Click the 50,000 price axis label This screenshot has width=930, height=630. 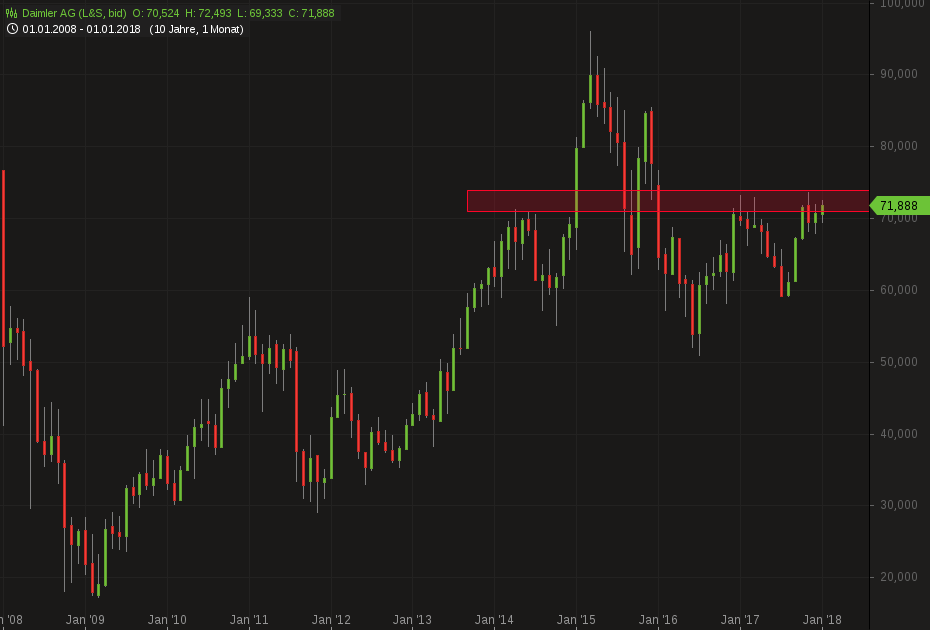898,362
